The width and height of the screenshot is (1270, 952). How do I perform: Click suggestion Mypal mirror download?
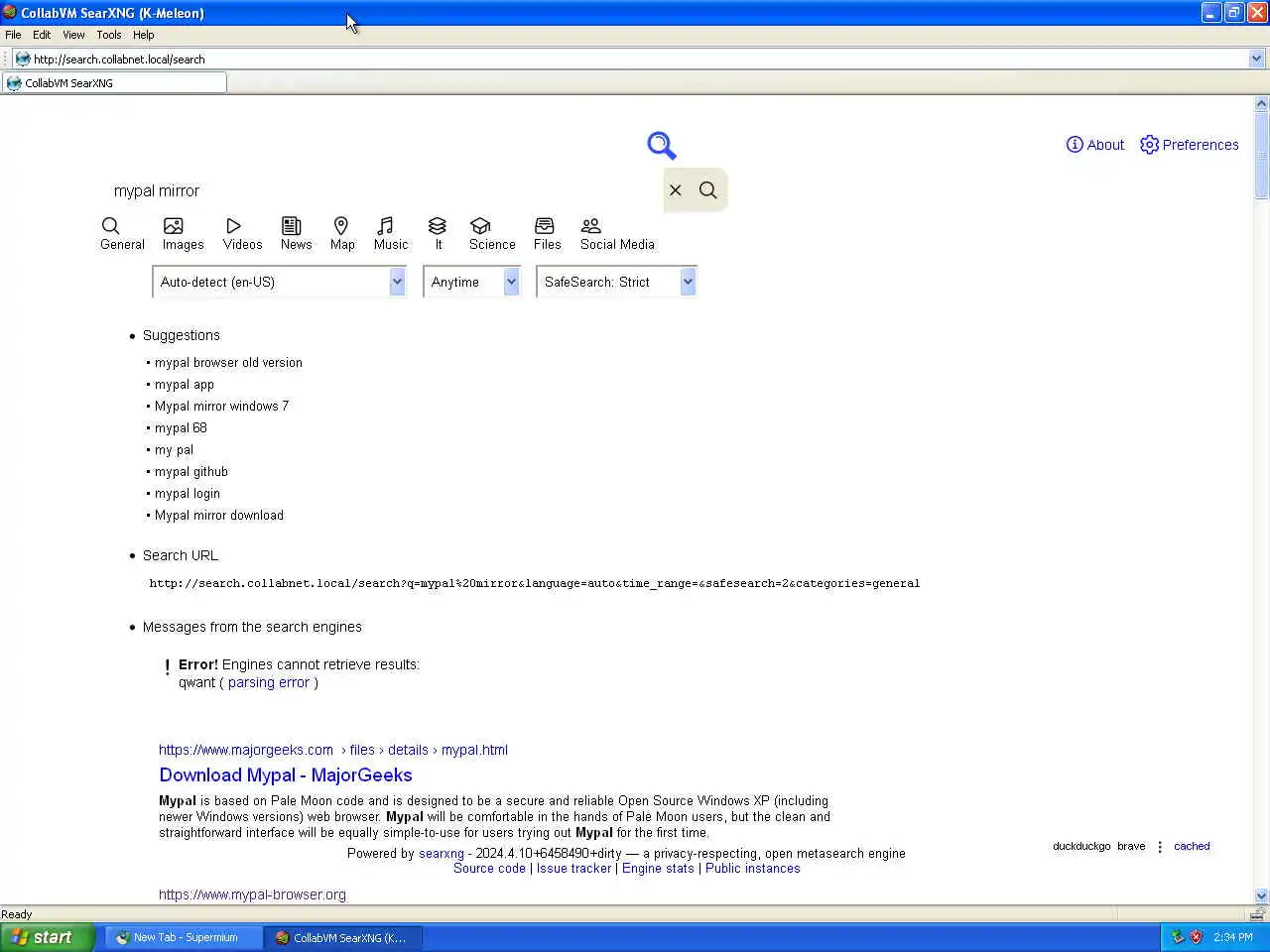point(219,516)
